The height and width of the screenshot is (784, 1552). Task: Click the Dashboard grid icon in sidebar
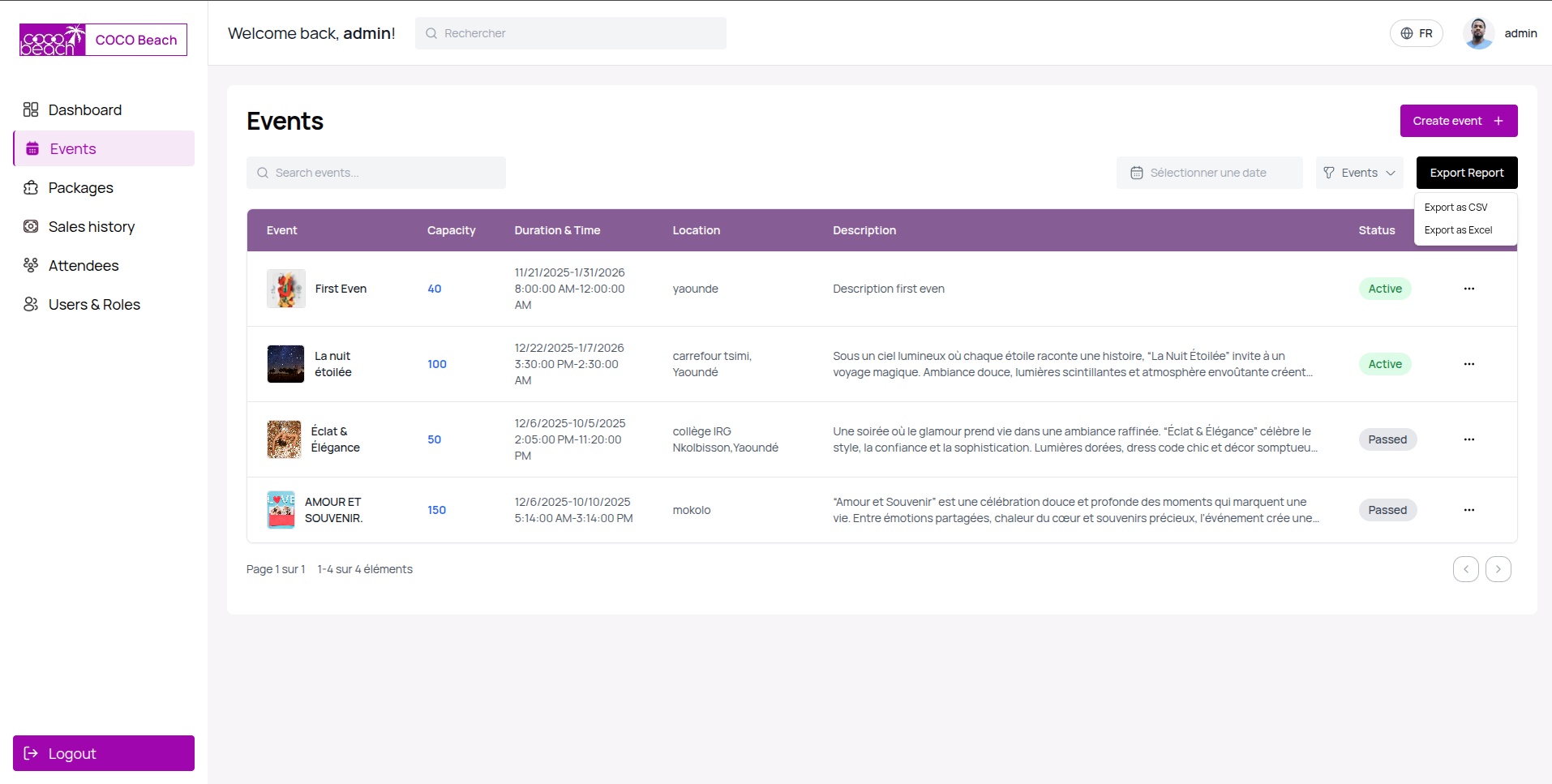point(31,109)
